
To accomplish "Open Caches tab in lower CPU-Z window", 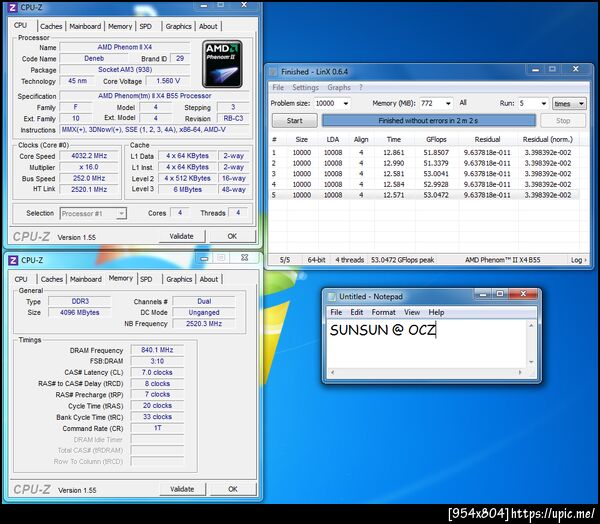I will coord(52,279).
